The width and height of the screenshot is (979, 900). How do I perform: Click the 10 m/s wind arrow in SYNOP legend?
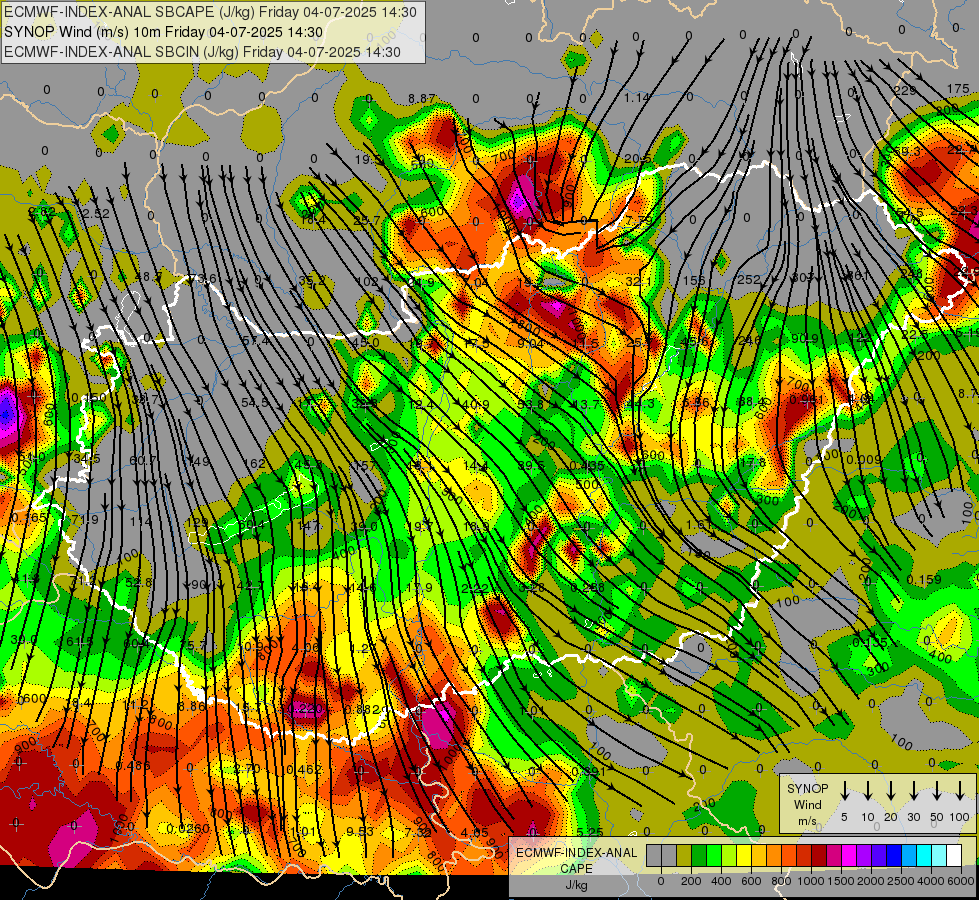pyautogui.click(x=868, y=792)
